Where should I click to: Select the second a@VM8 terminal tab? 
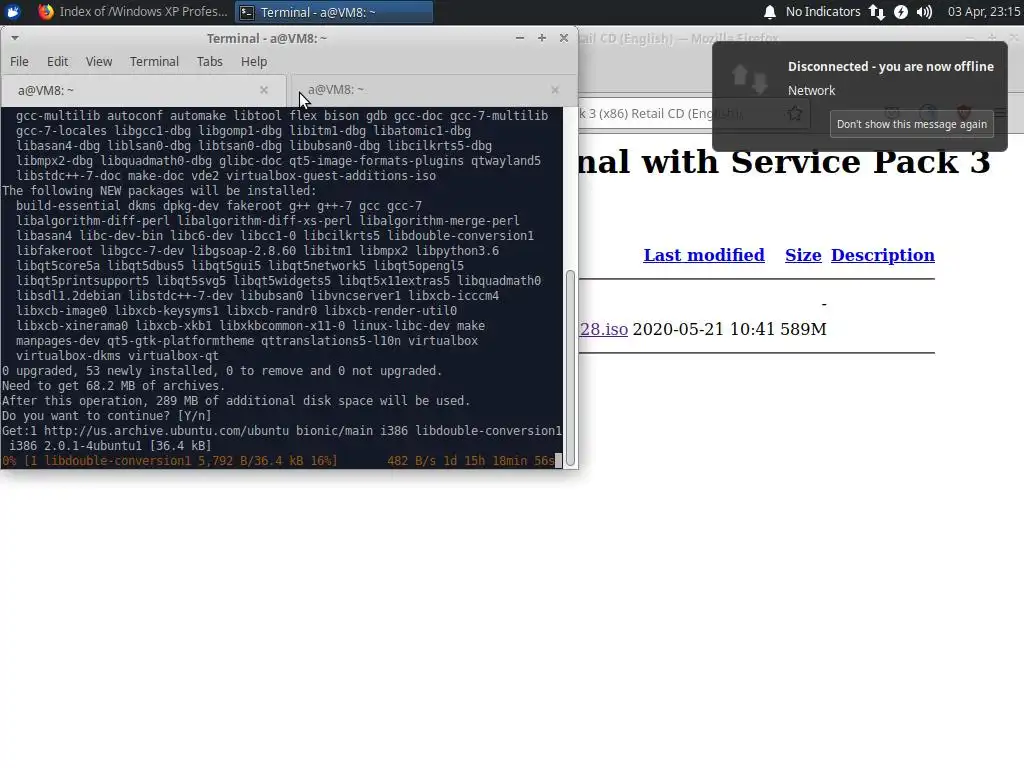point(432,90)
